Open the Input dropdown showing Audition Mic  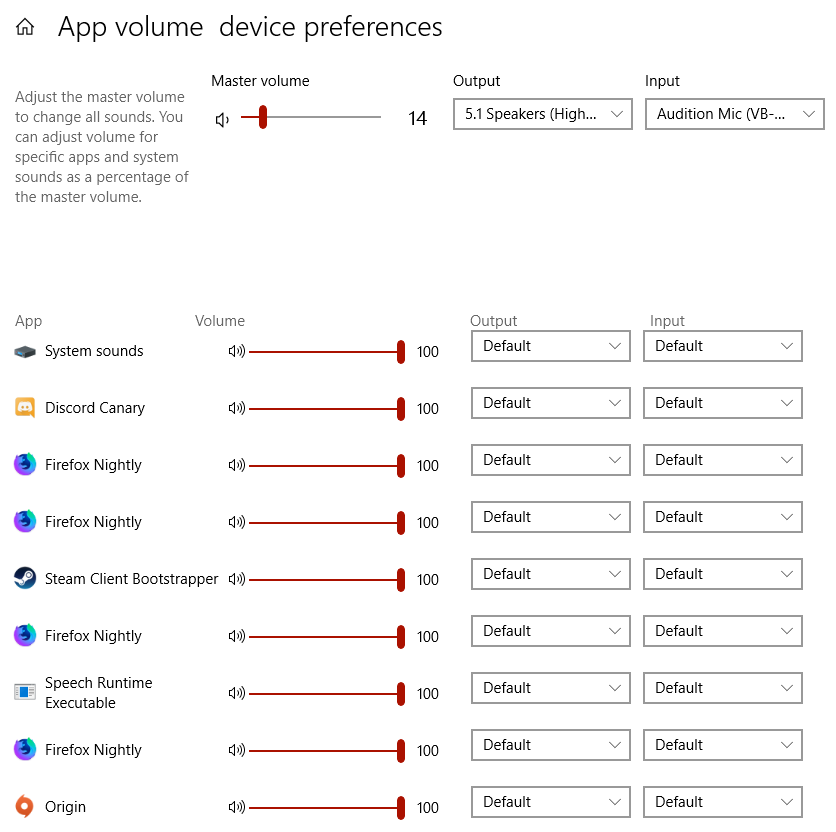click(734, 114)
